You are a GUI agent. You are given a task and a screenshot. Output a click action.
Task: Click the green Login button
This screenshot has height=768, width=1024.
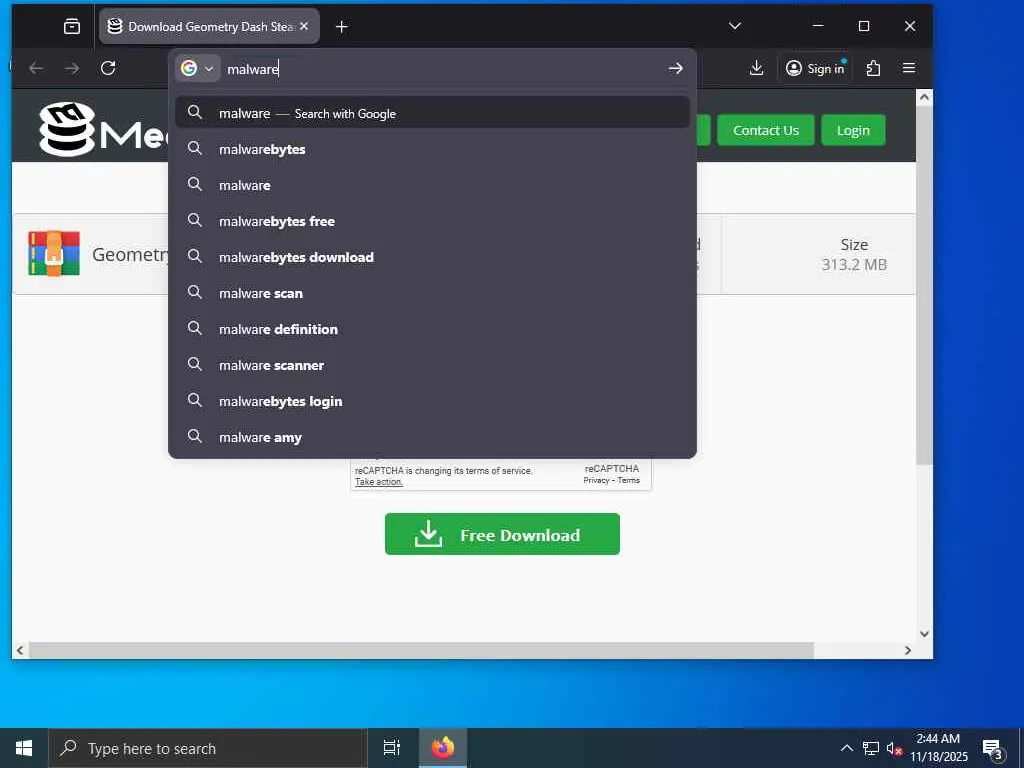pos(853,130)
